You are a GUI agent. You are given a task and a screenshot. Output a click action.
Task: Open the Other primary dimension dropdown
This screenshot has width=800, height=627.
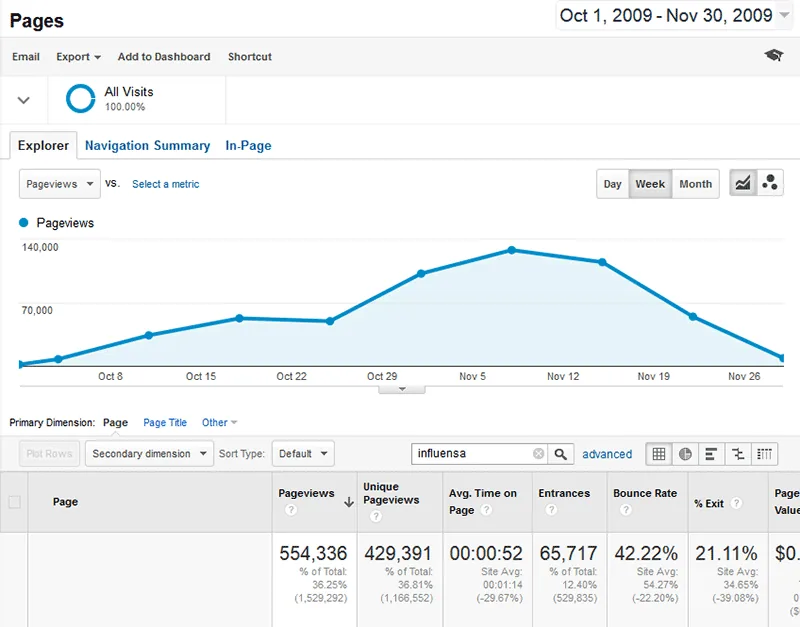219,422
